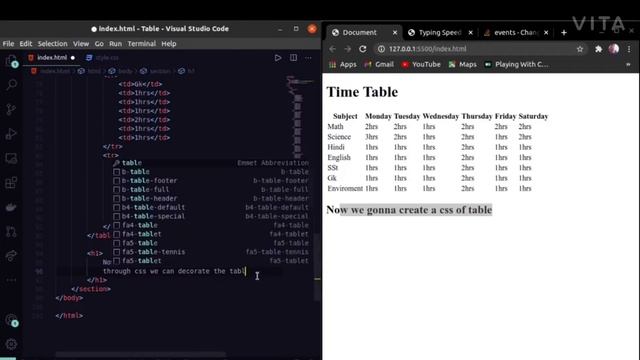Open the Selection menu
The width and height of the screenshot is (640, 360).
point(53,44)
